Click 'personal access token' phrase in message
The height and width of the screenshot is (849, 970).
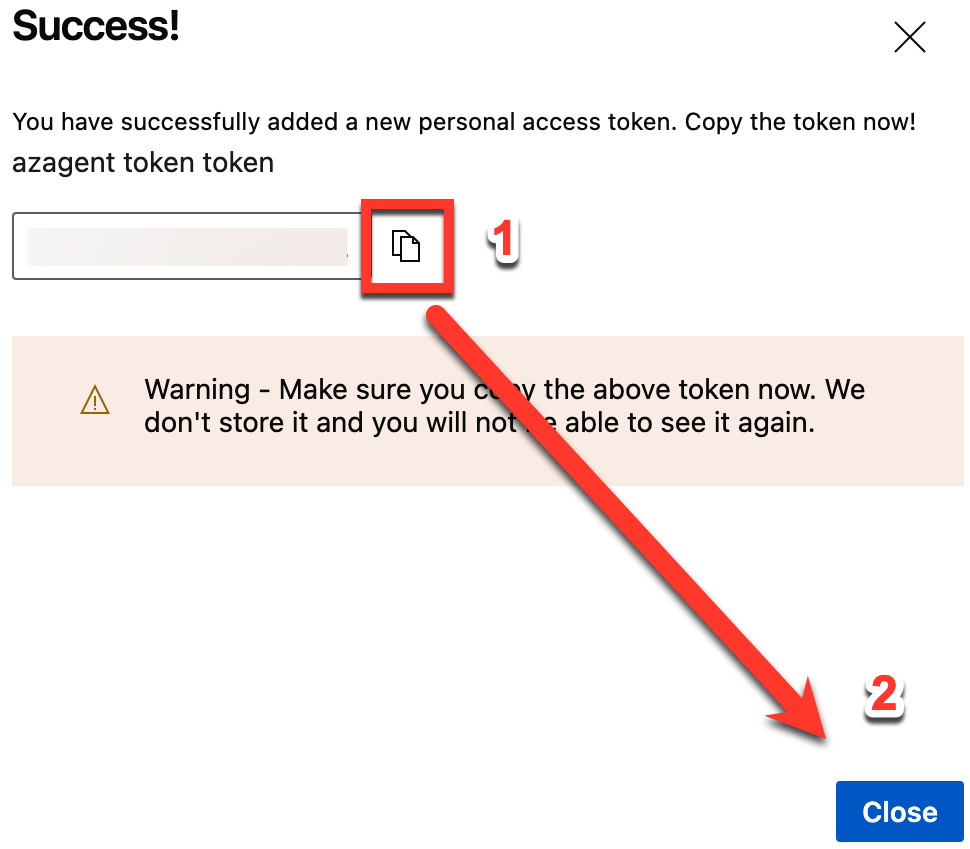click(x=547, y=122)
